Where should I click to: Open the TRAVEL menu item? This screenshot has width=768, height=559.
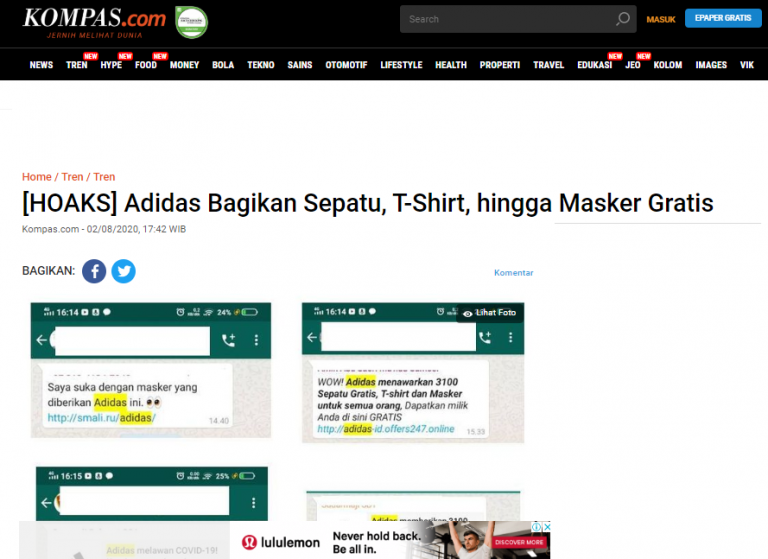pos(549,65)
